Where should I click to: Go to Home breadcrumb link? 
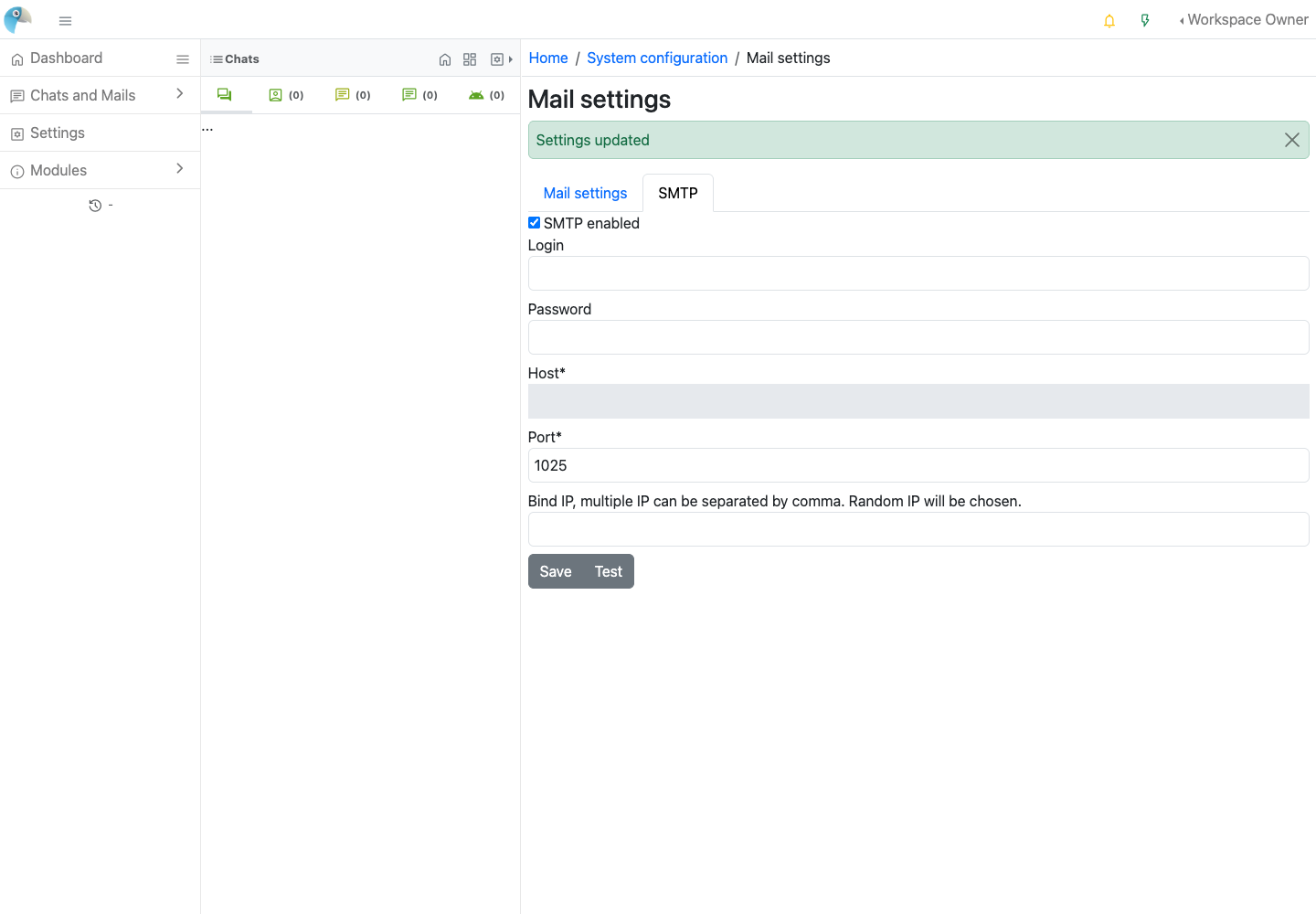click(548, 58)
